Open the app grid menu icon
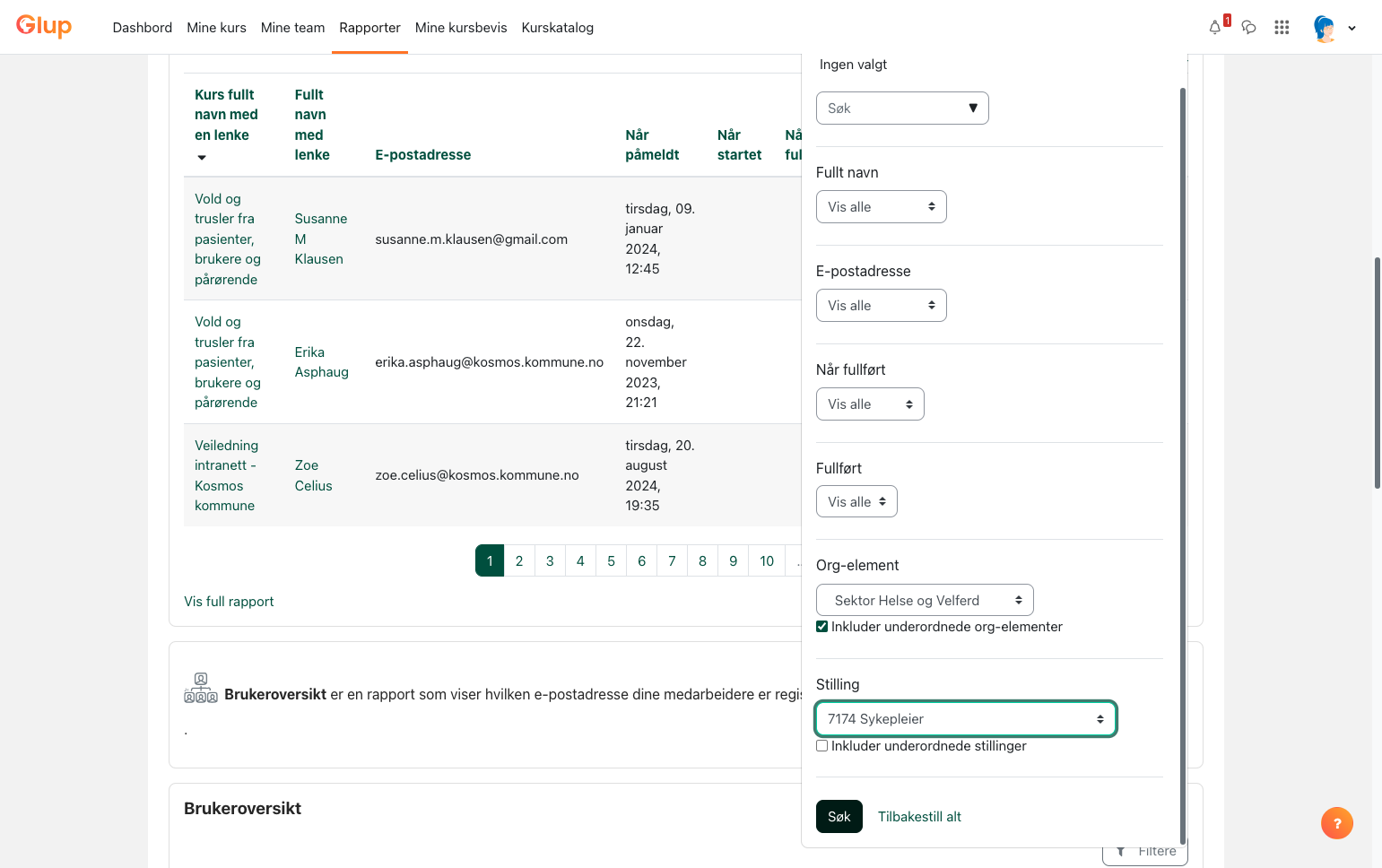Viewport: 1382px width, 868px height. pos(1282,28)
